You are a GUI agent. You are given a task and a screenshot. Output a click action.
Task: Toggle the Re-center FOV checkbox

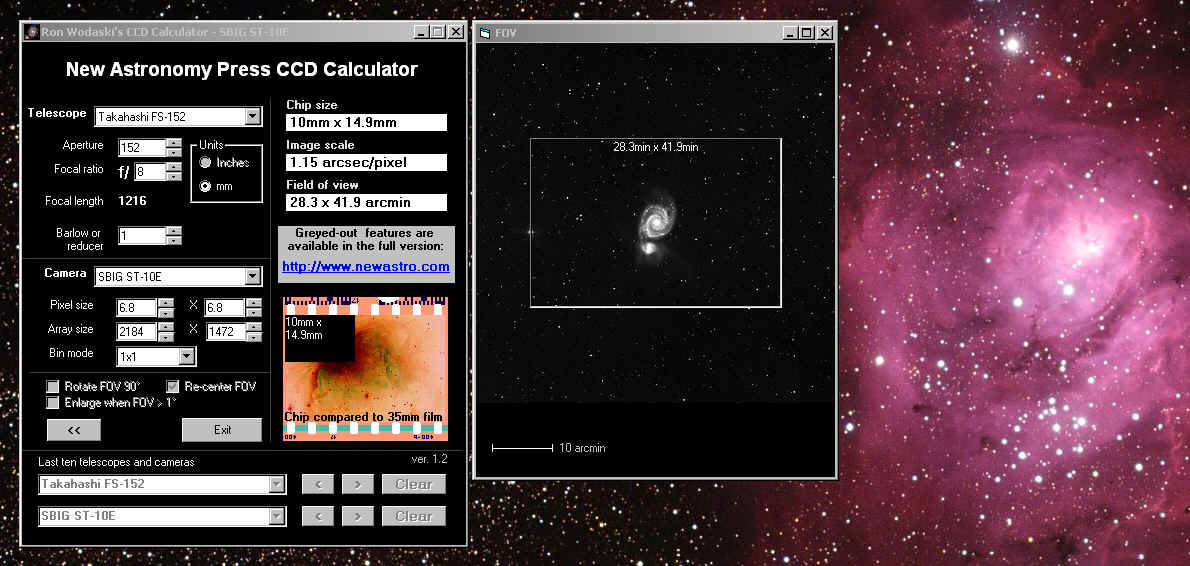pyautogui.click(x=173, y=387)
